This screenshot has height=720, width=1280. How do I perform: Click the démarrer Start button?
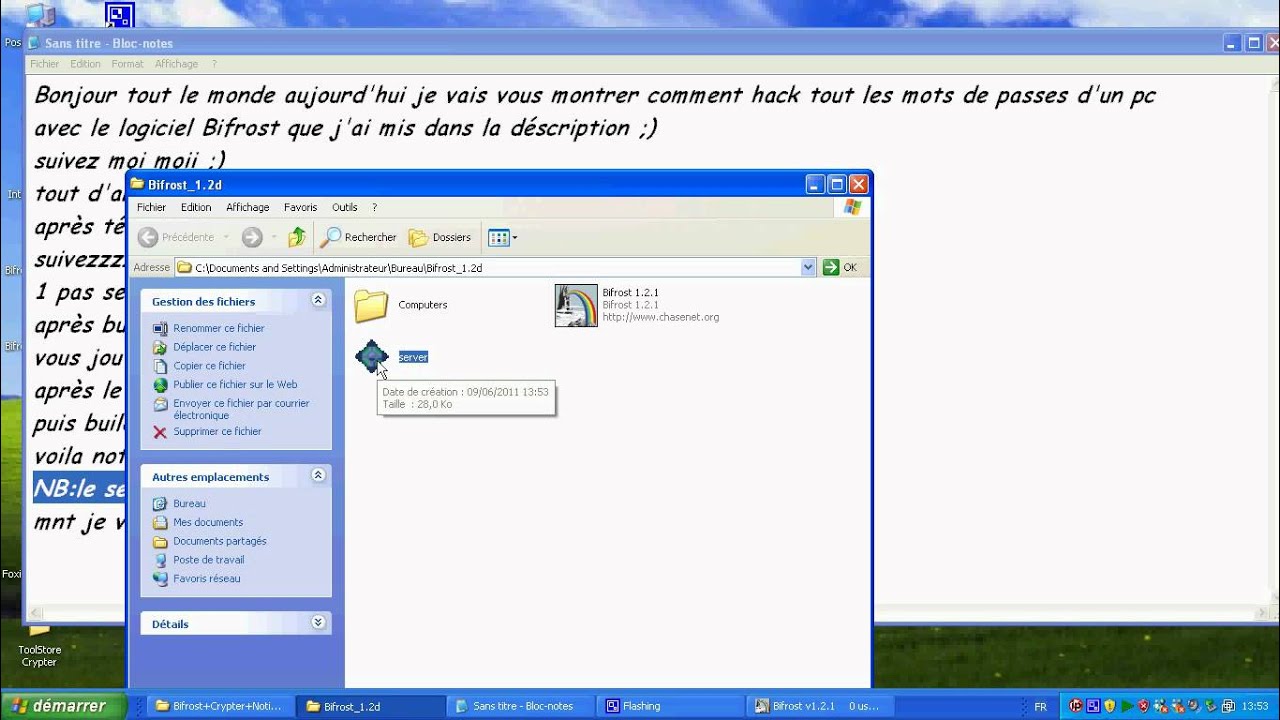click(62, 706)
